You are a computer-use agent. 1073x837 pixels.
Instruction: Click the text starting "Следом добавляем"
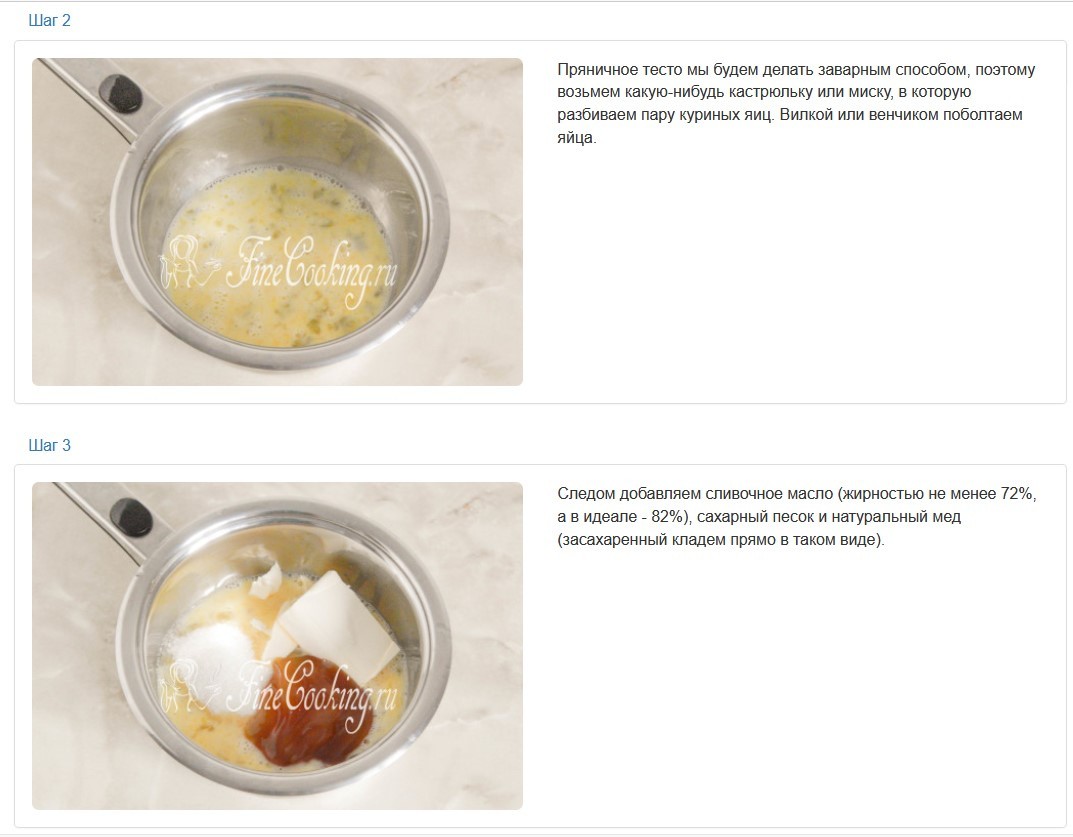point(797,517)
